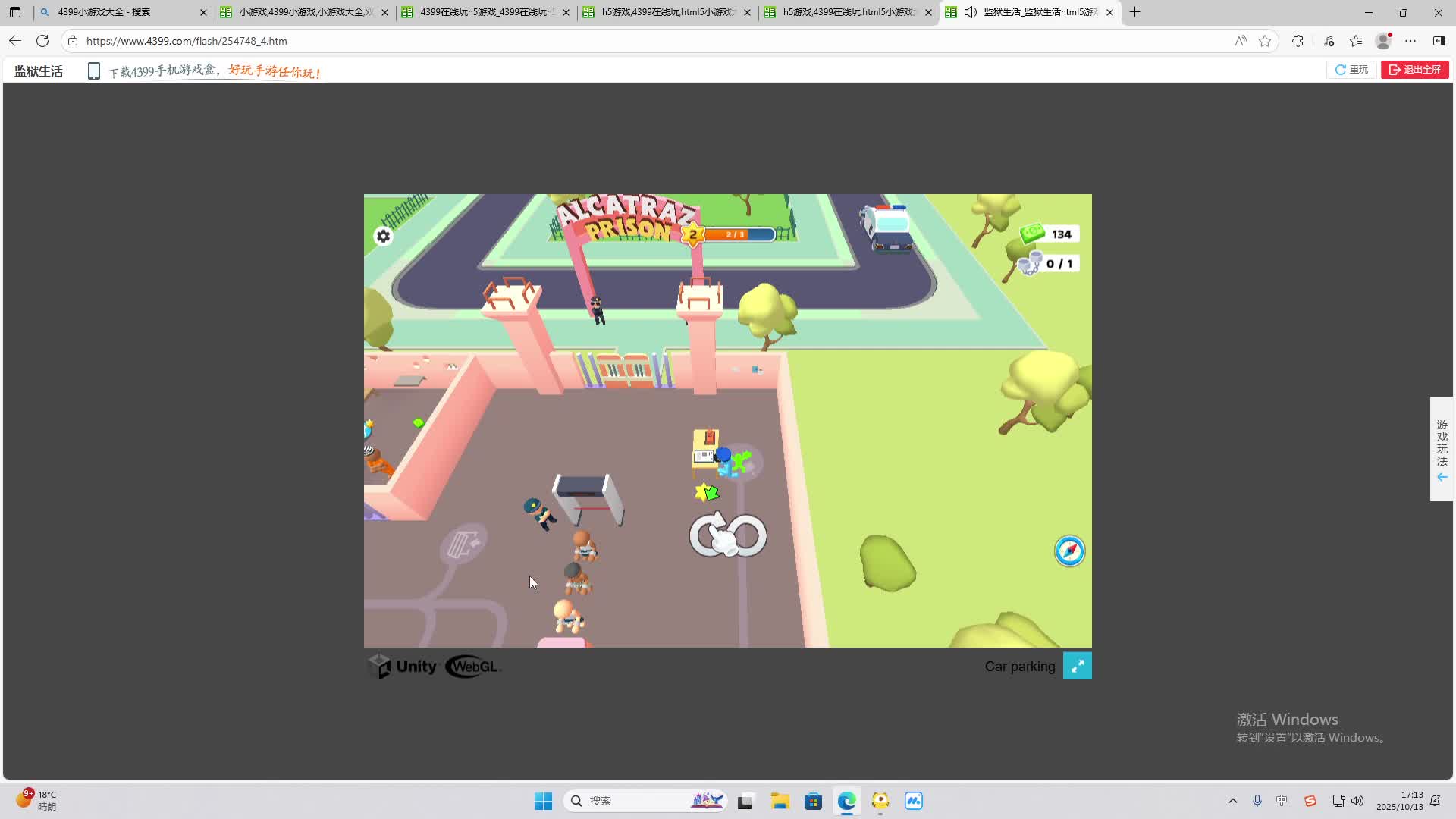
Task: Open the volume control in system tray
Action: point(1357,801)
